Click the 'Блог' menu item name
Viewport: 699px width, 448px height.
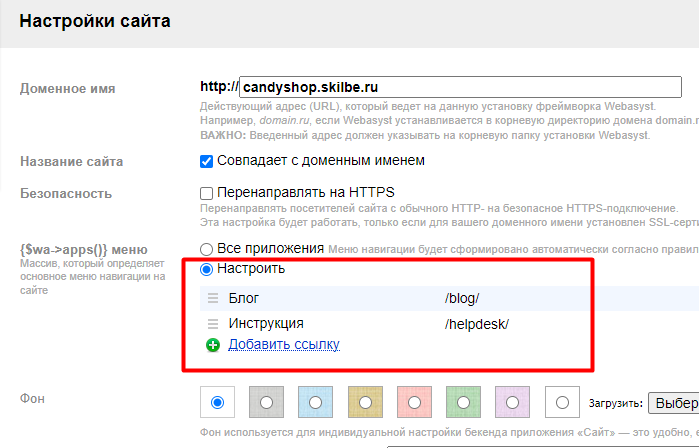[x=244, y=298]
